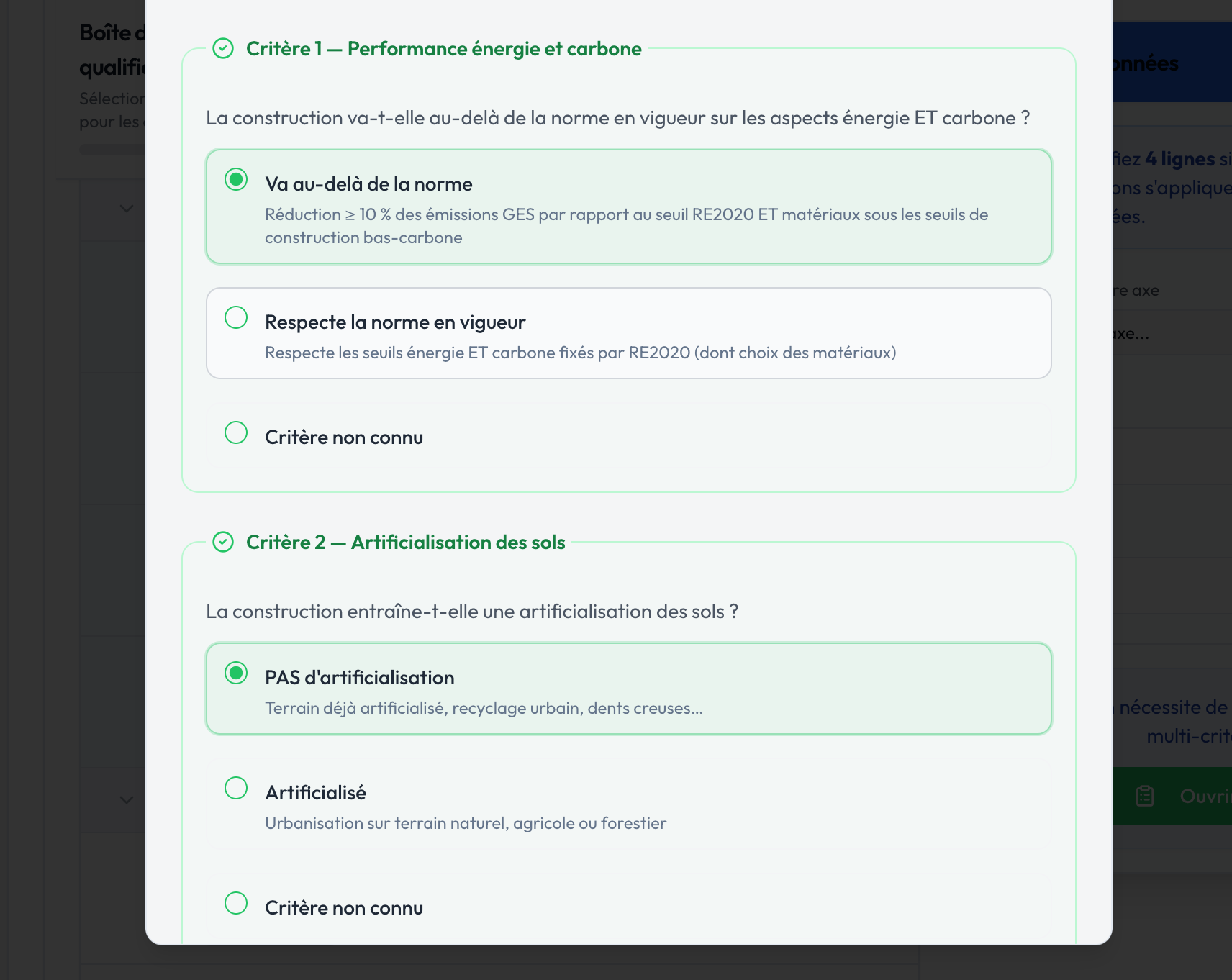
Task: Select 'Respecte la norme en vigueur'
Action: pyautogui.click(x=235, y=317)
